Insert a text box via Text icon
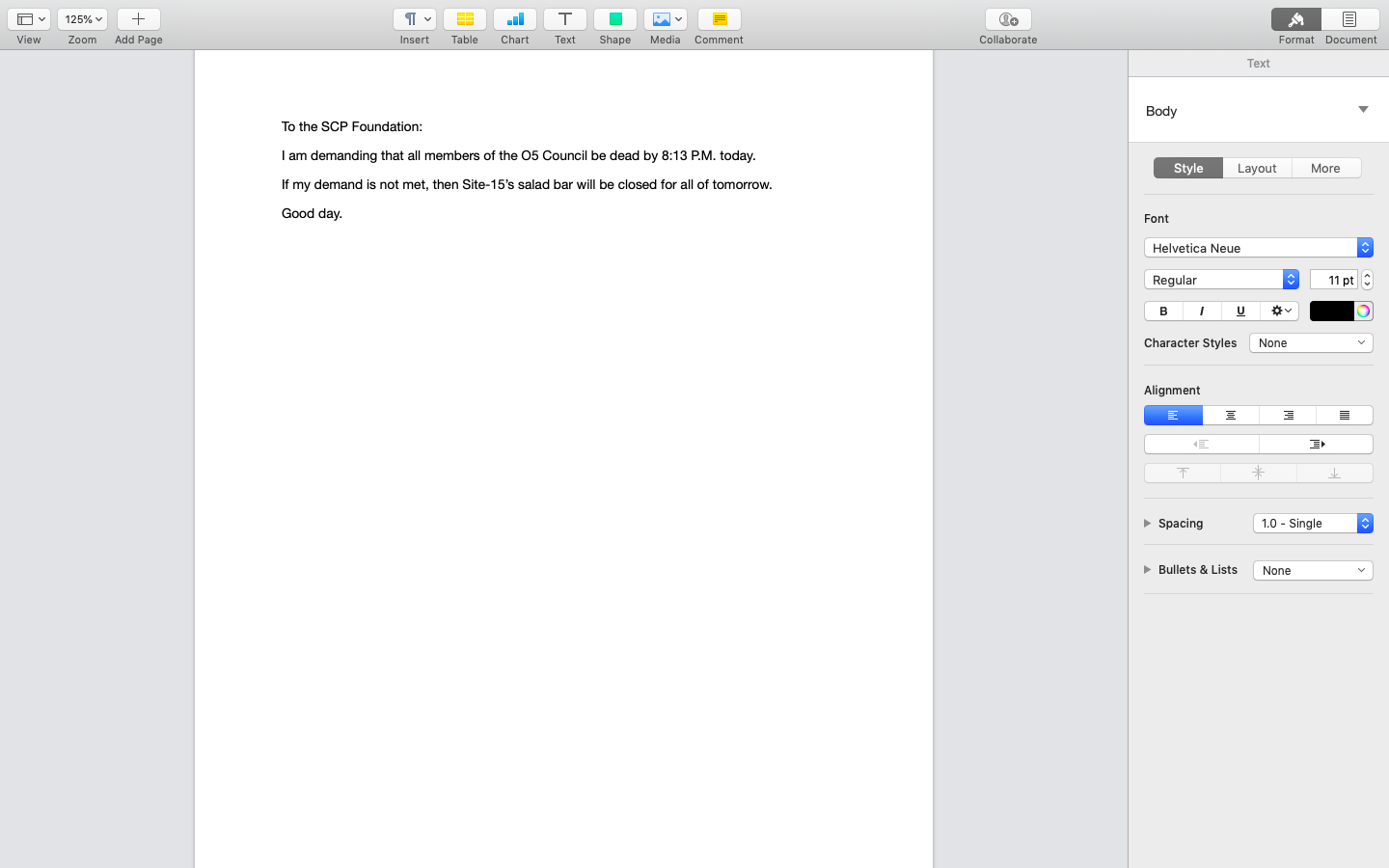Image resolution: width=1389 pixels, height=868 pixels. 564,19
